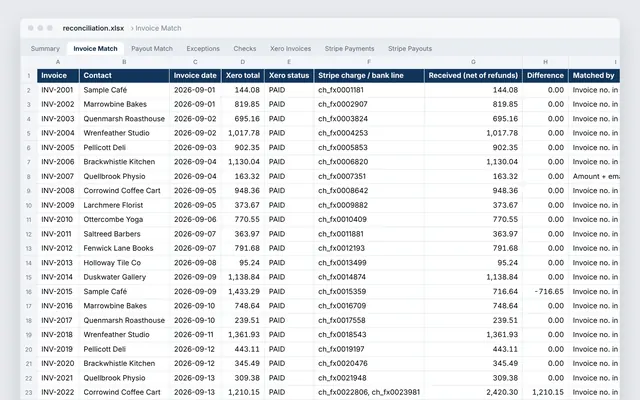
Task: Click received amount 1,138.84
Action: click(x=473, y=278)
